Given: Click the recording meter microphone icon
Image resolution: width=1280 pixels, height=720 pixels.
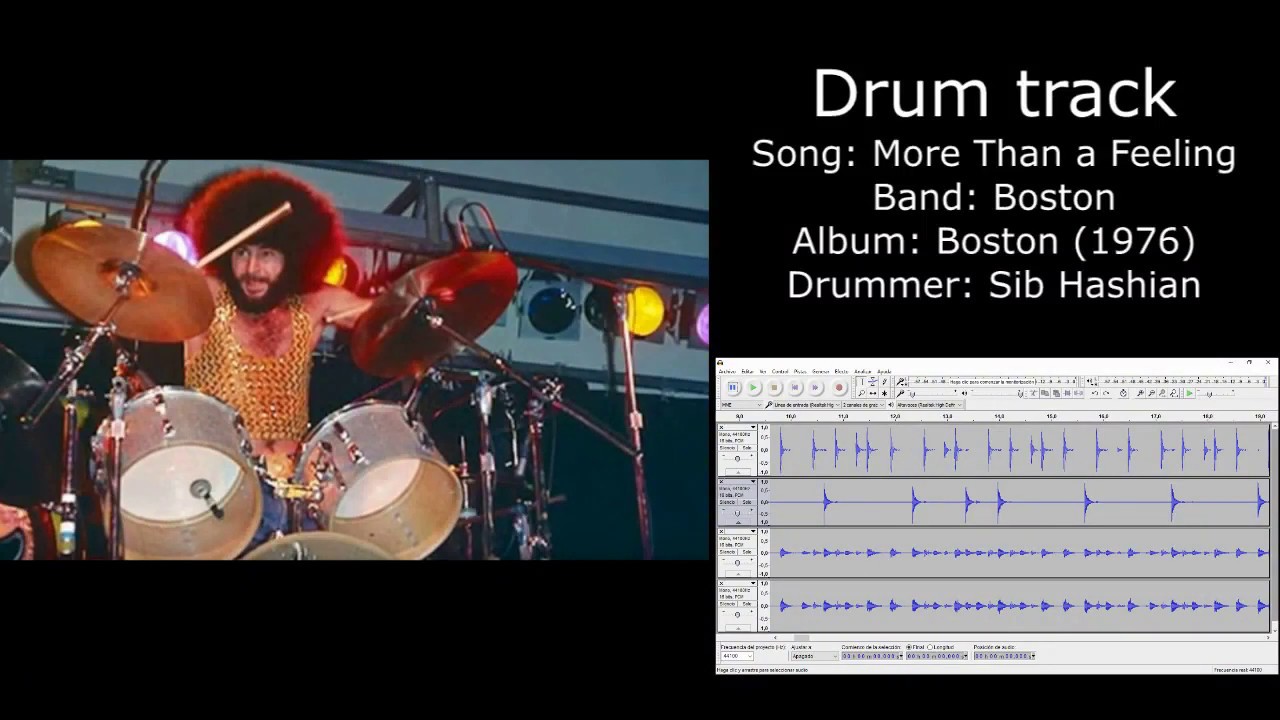Looking at the screenshot, I should click(x=900, y=382).
